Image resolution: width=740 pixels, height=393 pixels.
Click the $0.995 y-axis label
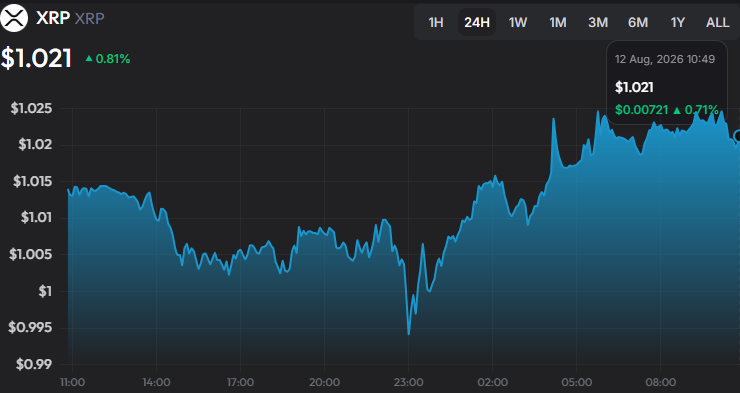click(x=30, y=327)
